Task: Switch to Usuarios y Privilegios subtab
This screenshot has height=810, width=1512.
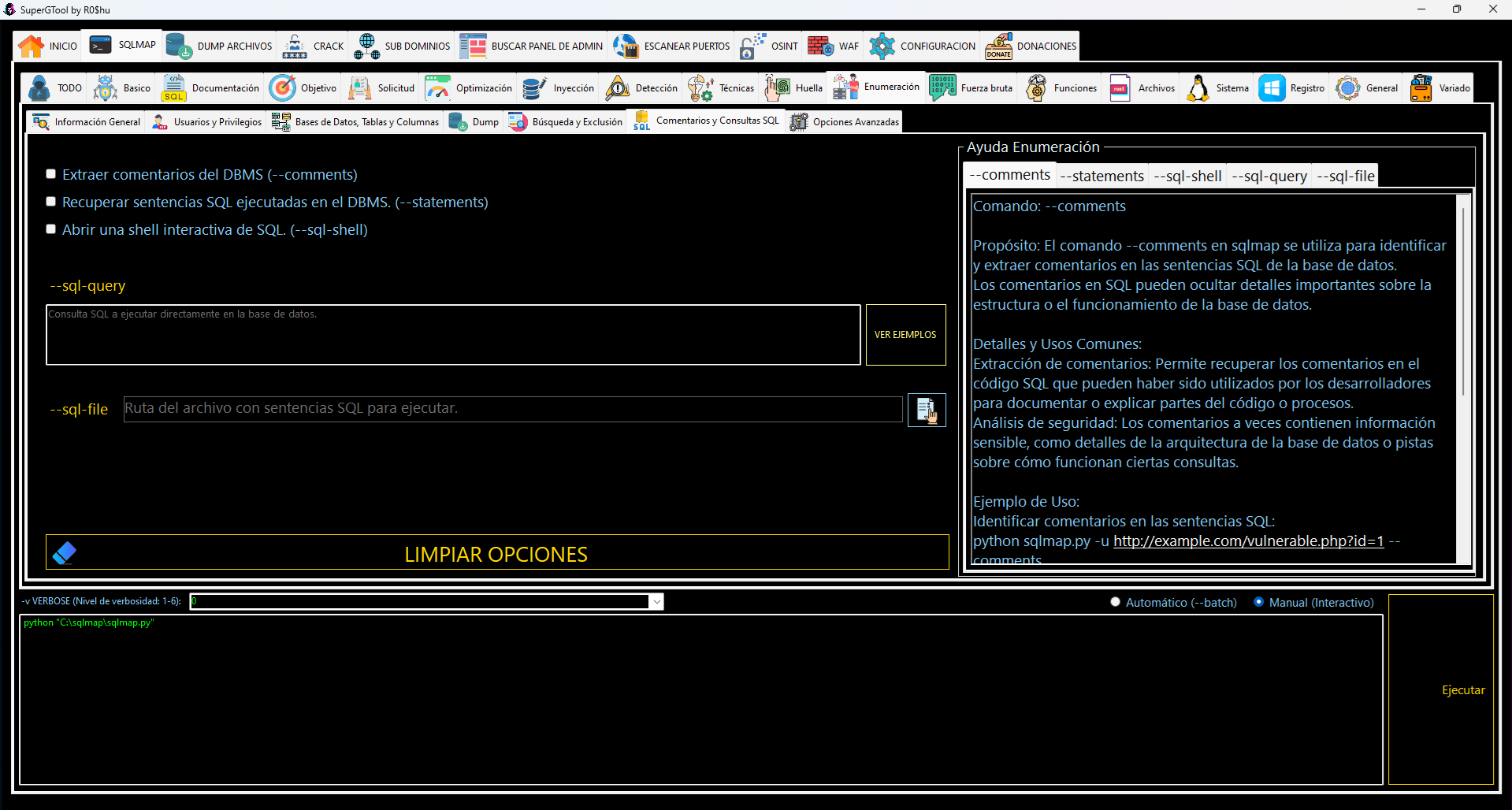Action: (x=207, y=122)
